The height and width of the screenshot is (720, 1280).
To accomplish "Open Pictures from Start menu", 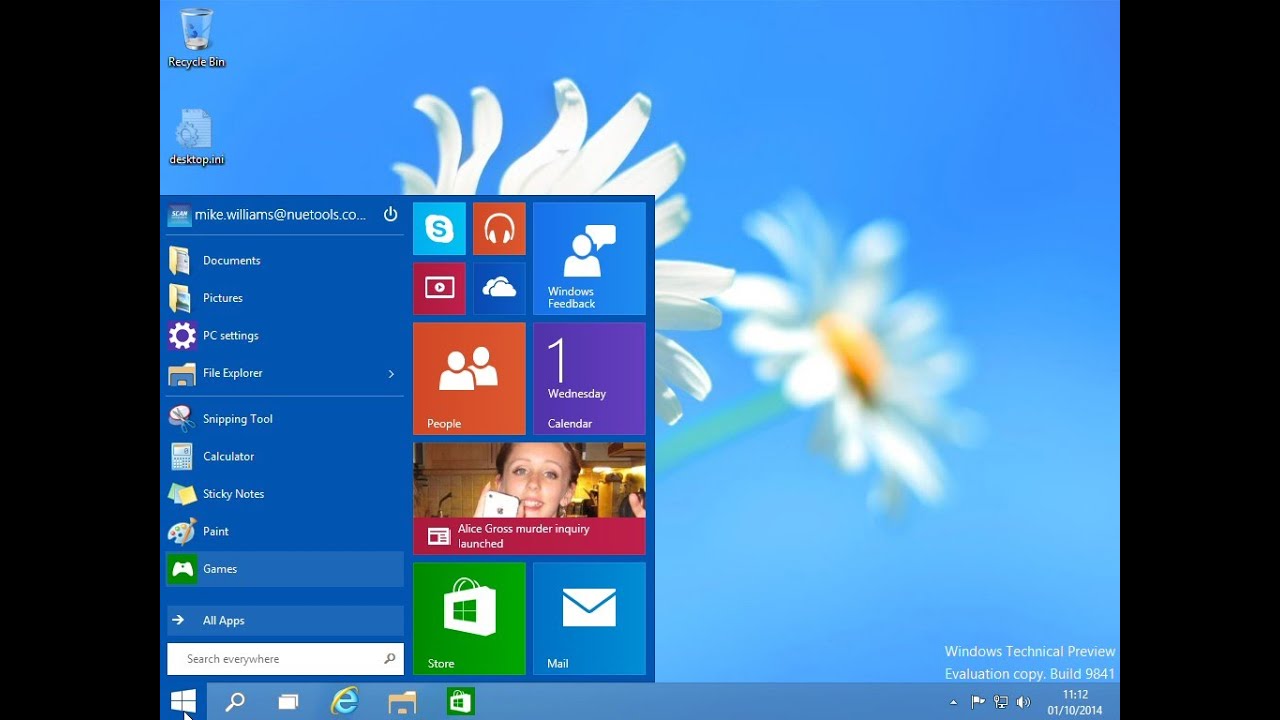I will click(x=285, y=298).
